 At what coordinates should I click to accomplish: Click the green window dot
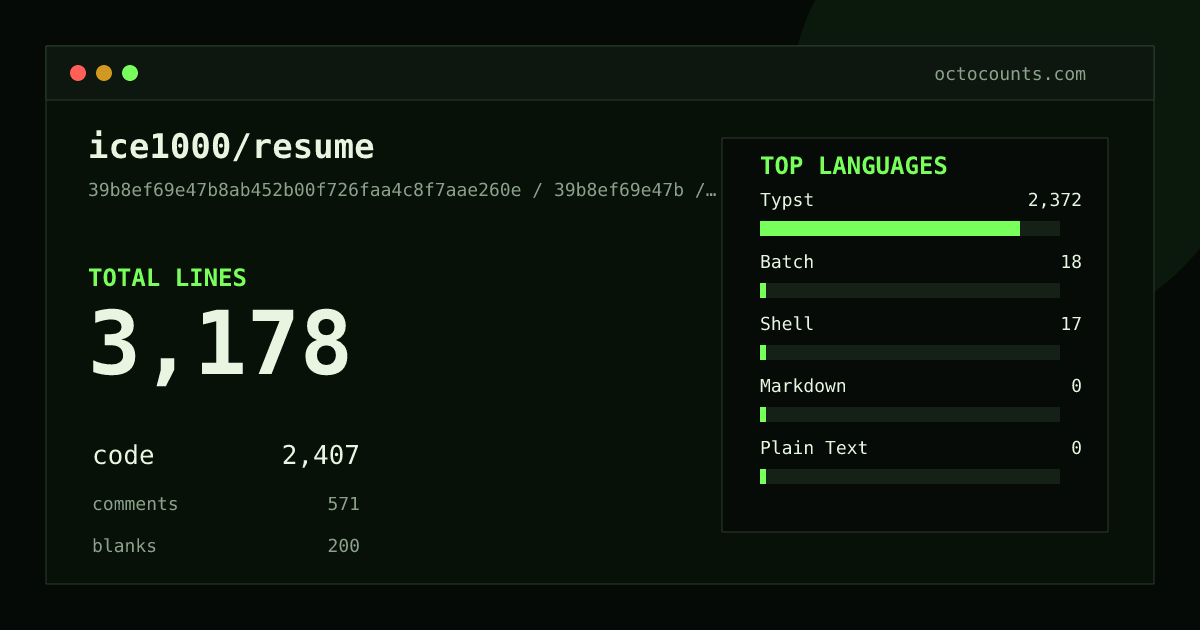point(130,73)
